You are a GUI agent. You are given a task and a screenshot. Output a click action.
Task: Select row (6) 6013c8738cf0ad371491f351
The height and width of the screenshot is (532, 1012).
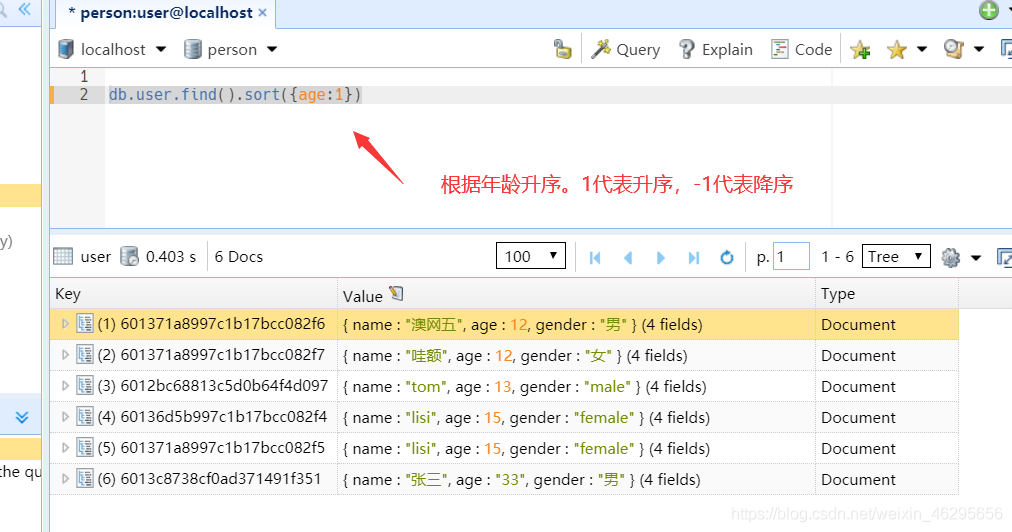pyautogui.click(x=504, y=479)
